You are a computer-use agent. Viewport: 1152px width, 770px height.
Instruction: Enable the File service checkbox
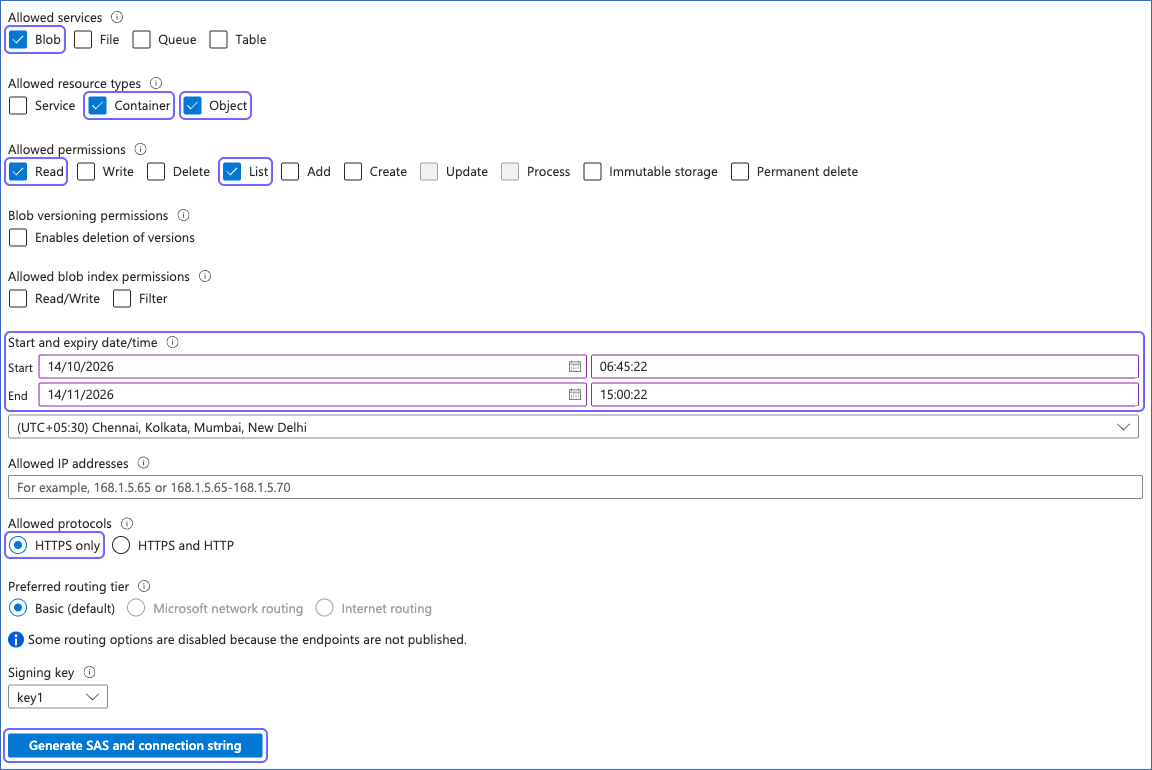tap(83, 40)
